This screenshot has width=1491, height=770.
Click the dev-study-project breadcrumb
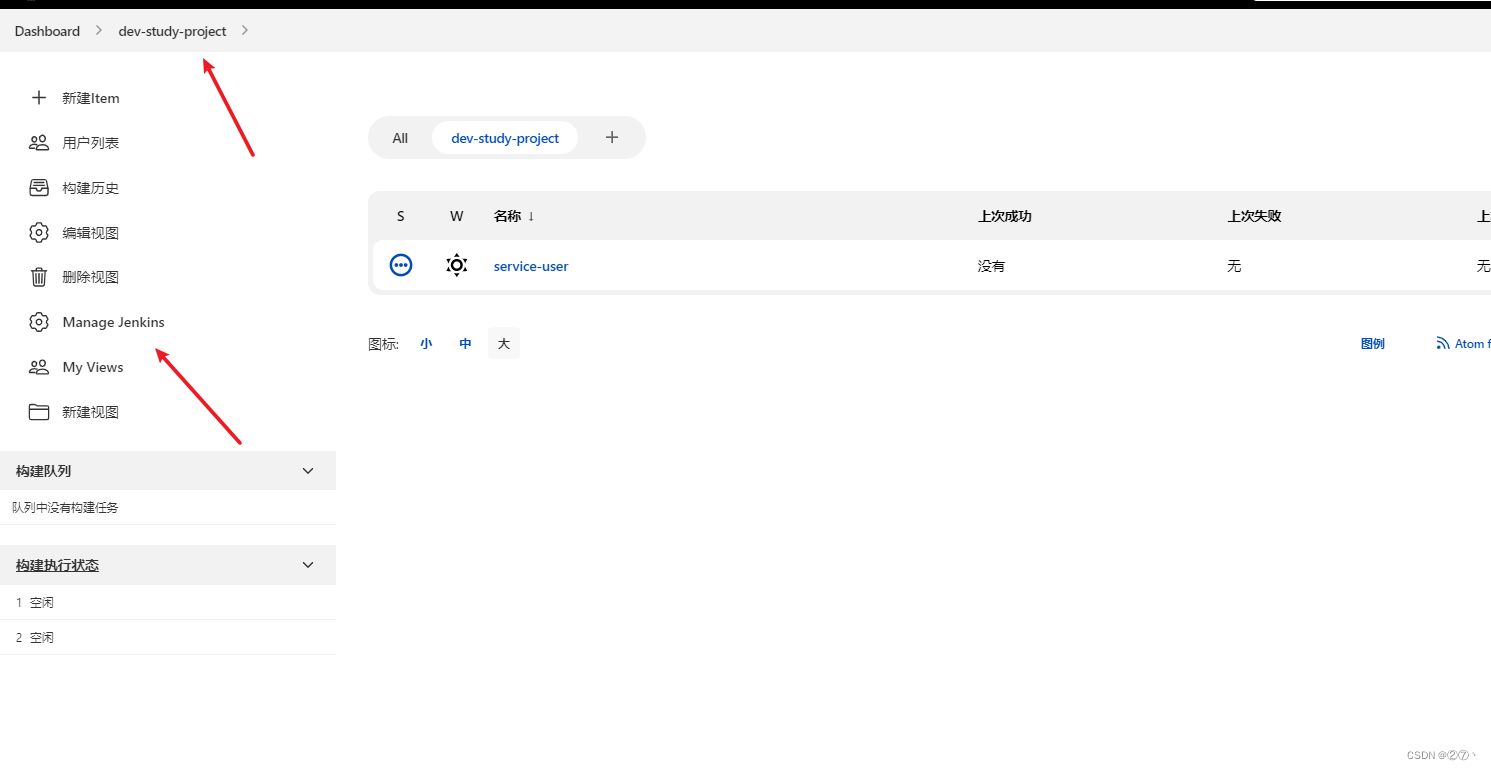pos(172,31)
